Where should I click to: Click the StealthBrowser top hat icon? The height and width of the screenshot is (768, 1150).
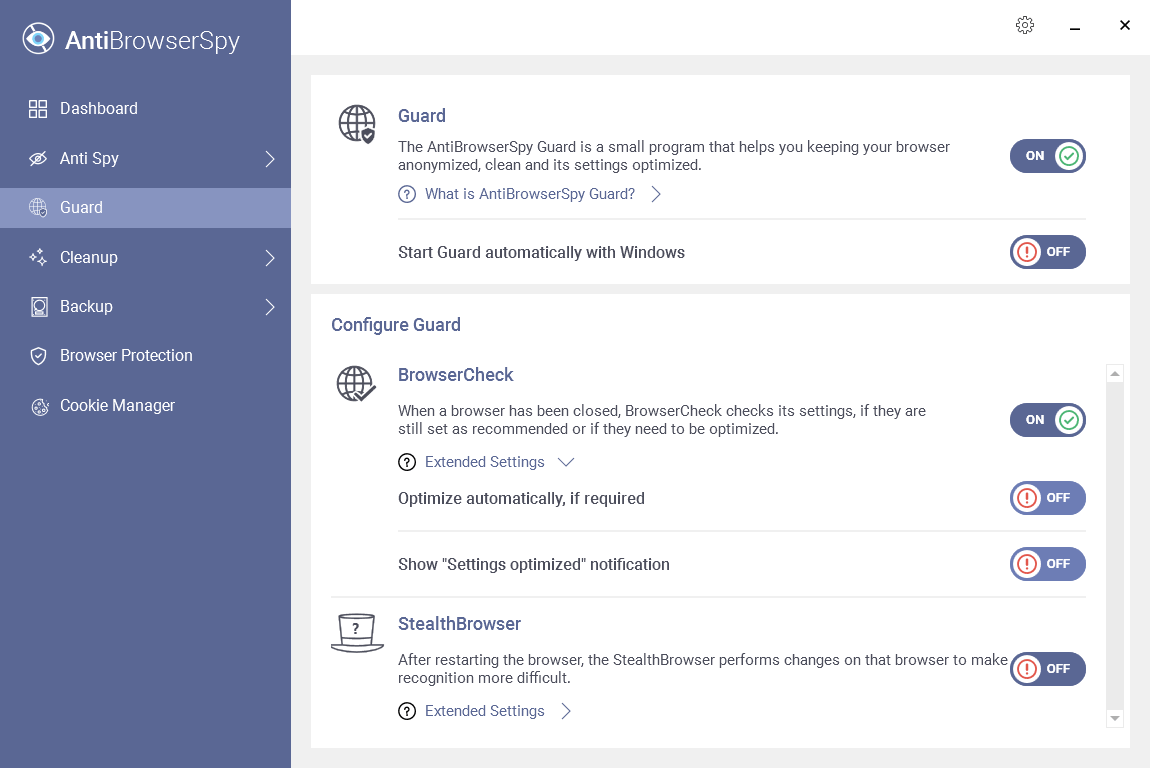(x=357, y=632)
